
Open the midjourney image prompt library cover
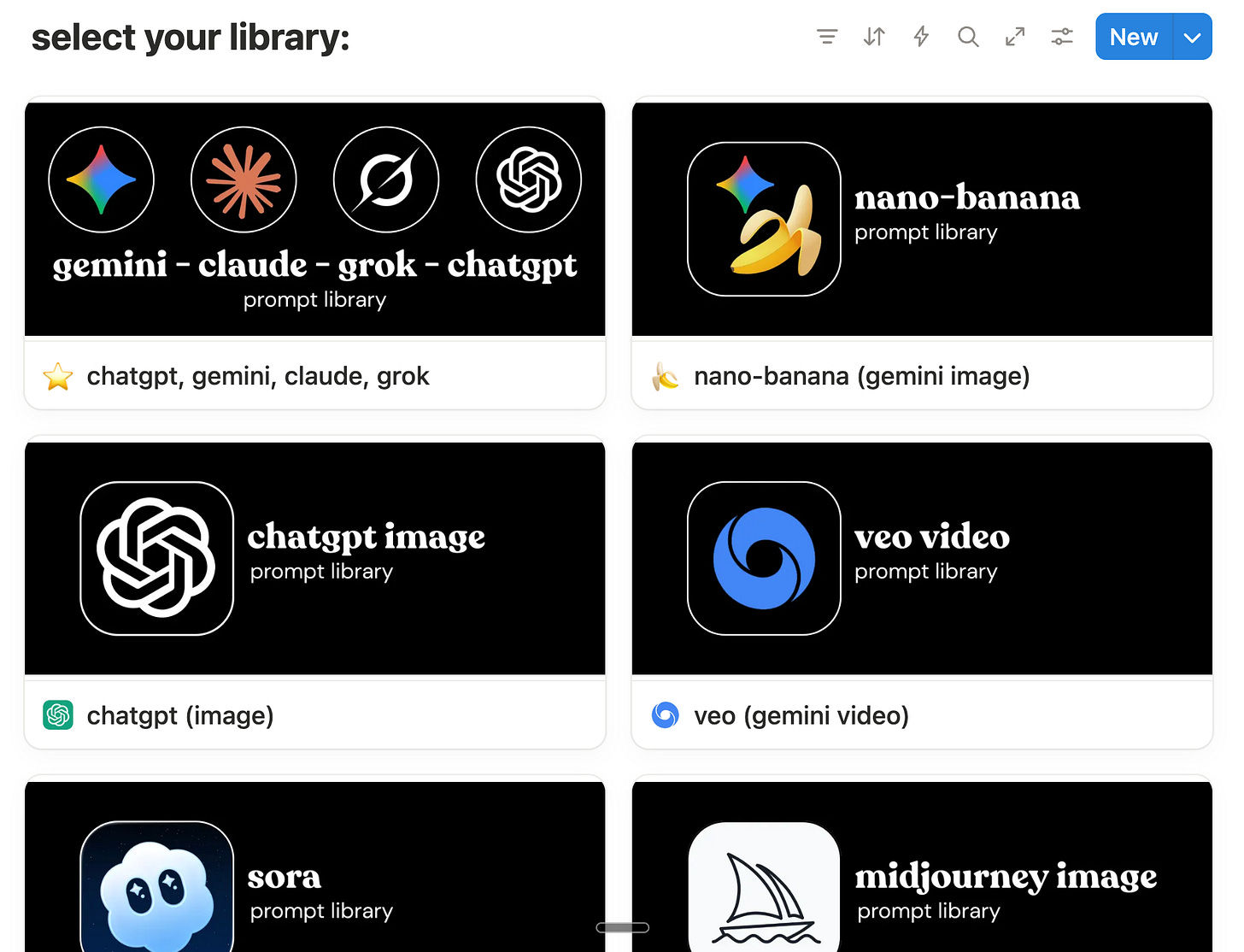tap(922, 867)
